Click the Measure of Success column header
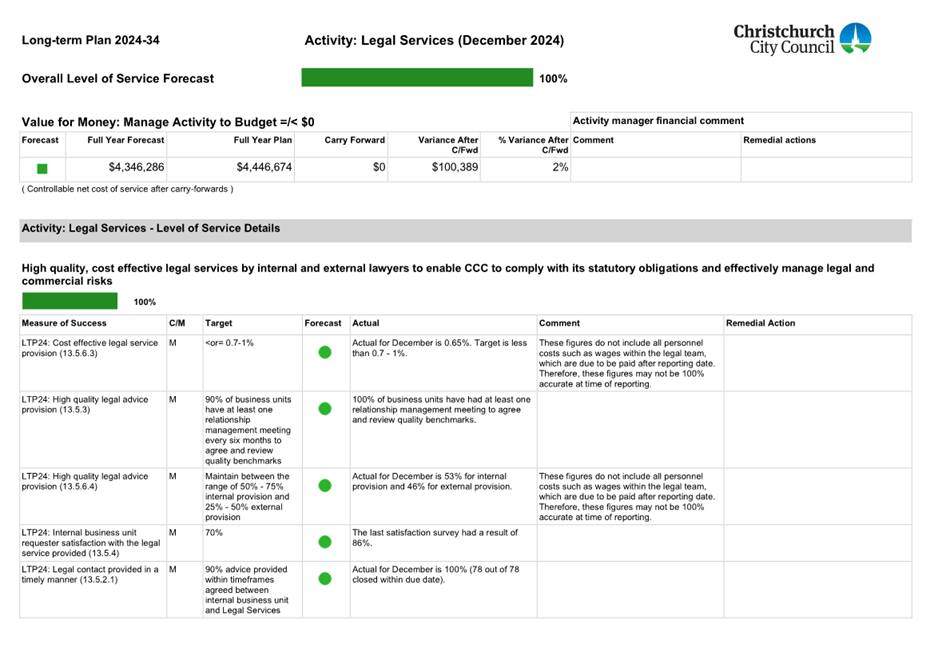 pos(64,323)
